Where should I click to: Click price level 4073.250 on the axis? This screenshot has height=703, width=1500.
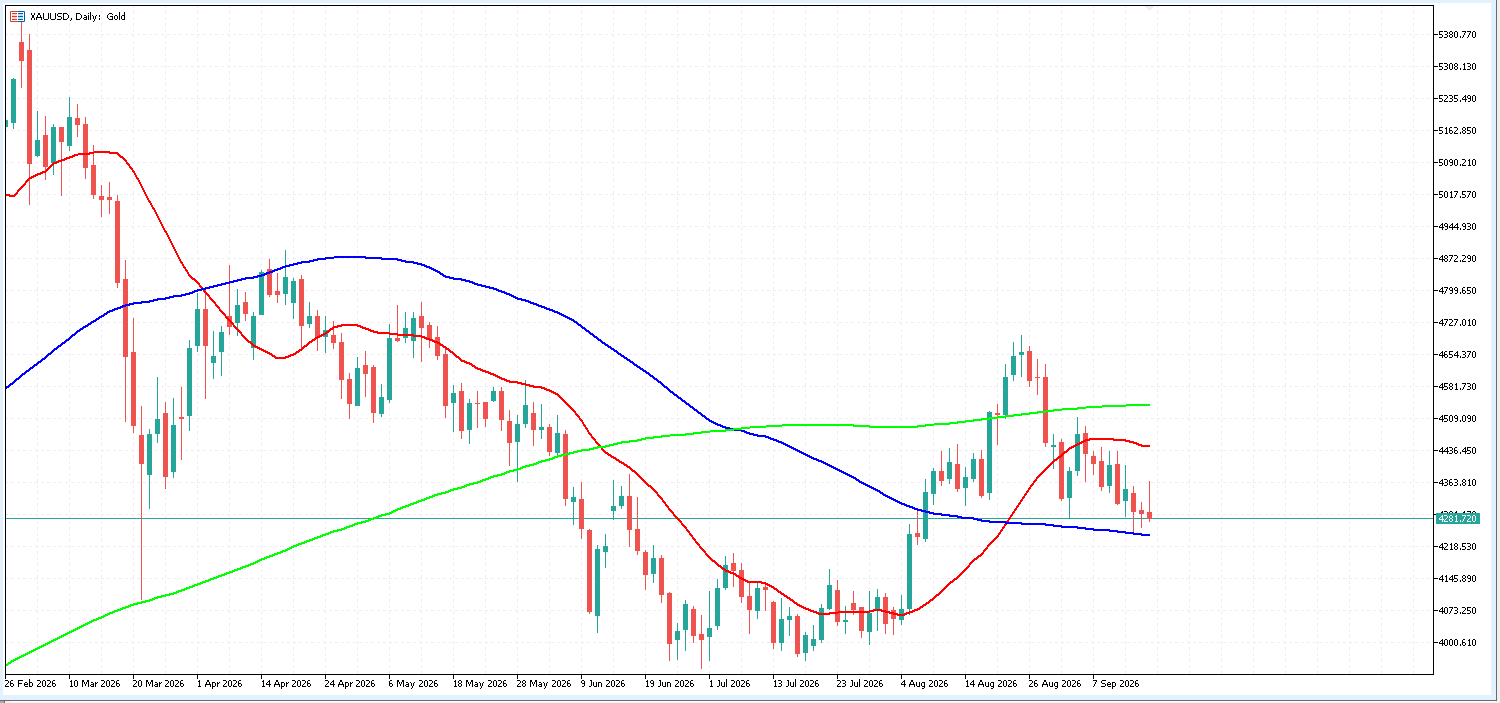tap(1456, 611)
